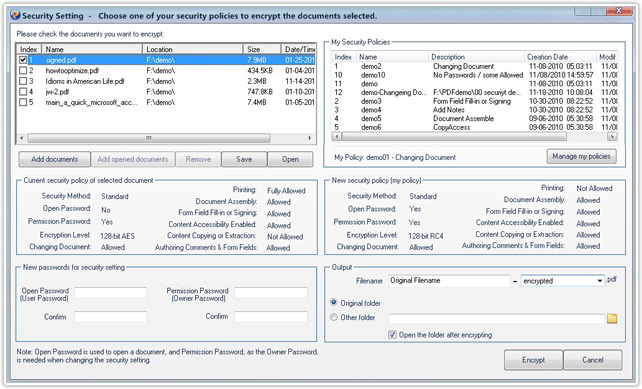
Task: Click the Permission Password input field
Action: pos(271,292)
